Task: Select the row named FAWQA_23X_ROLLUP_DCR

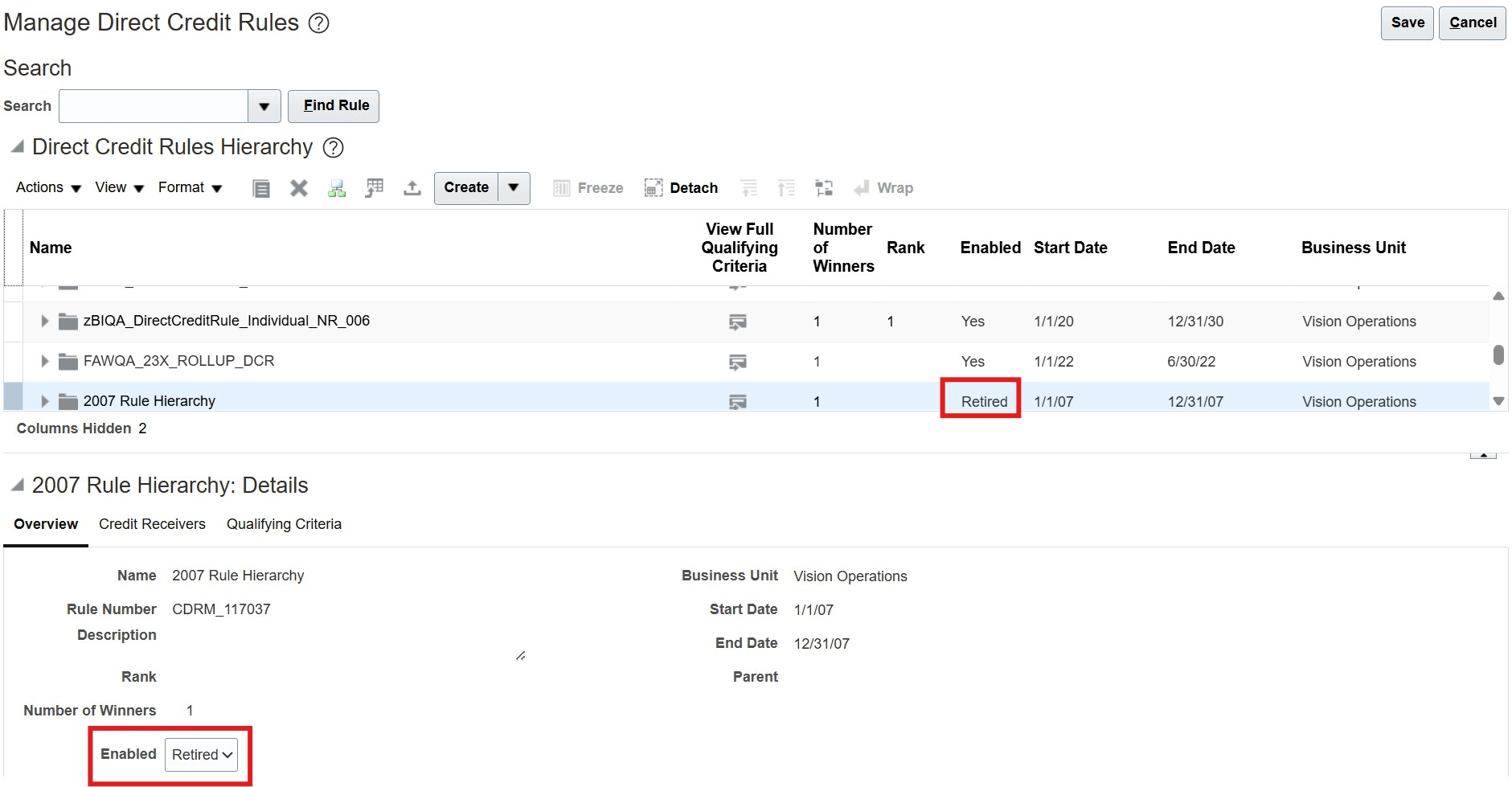Action: point(179,362)
